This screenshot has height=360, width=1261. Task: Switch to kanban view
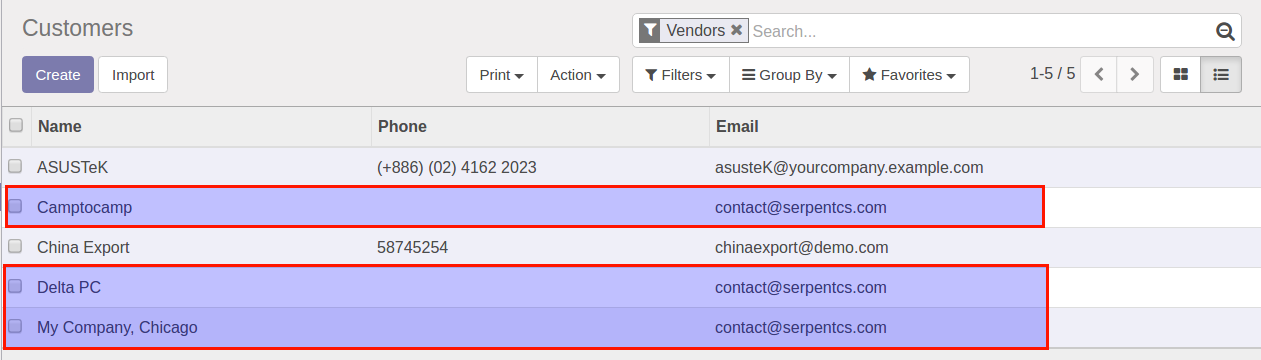[1180, 74]
